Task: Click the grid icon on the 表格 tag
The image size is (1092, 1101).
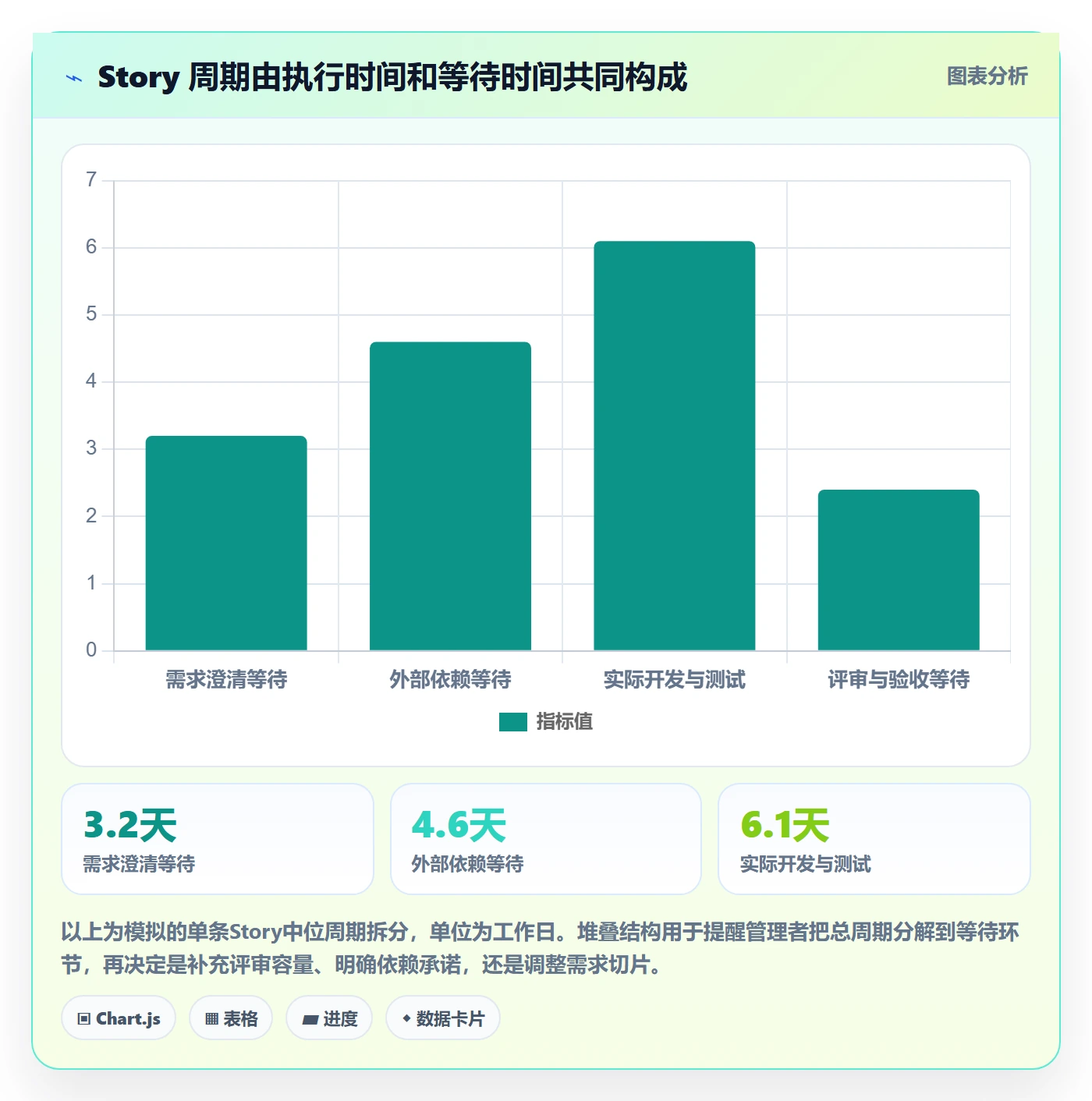Action: coord(211,1019)
